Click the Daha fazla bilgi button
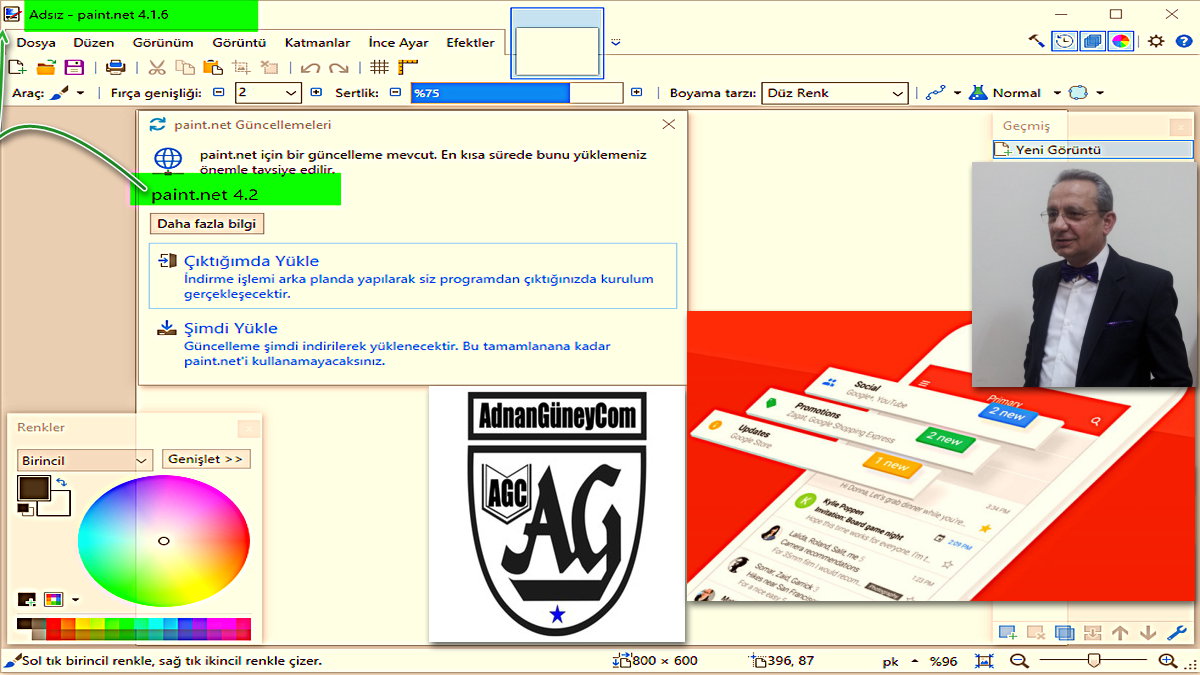 [x=207, y=223]
